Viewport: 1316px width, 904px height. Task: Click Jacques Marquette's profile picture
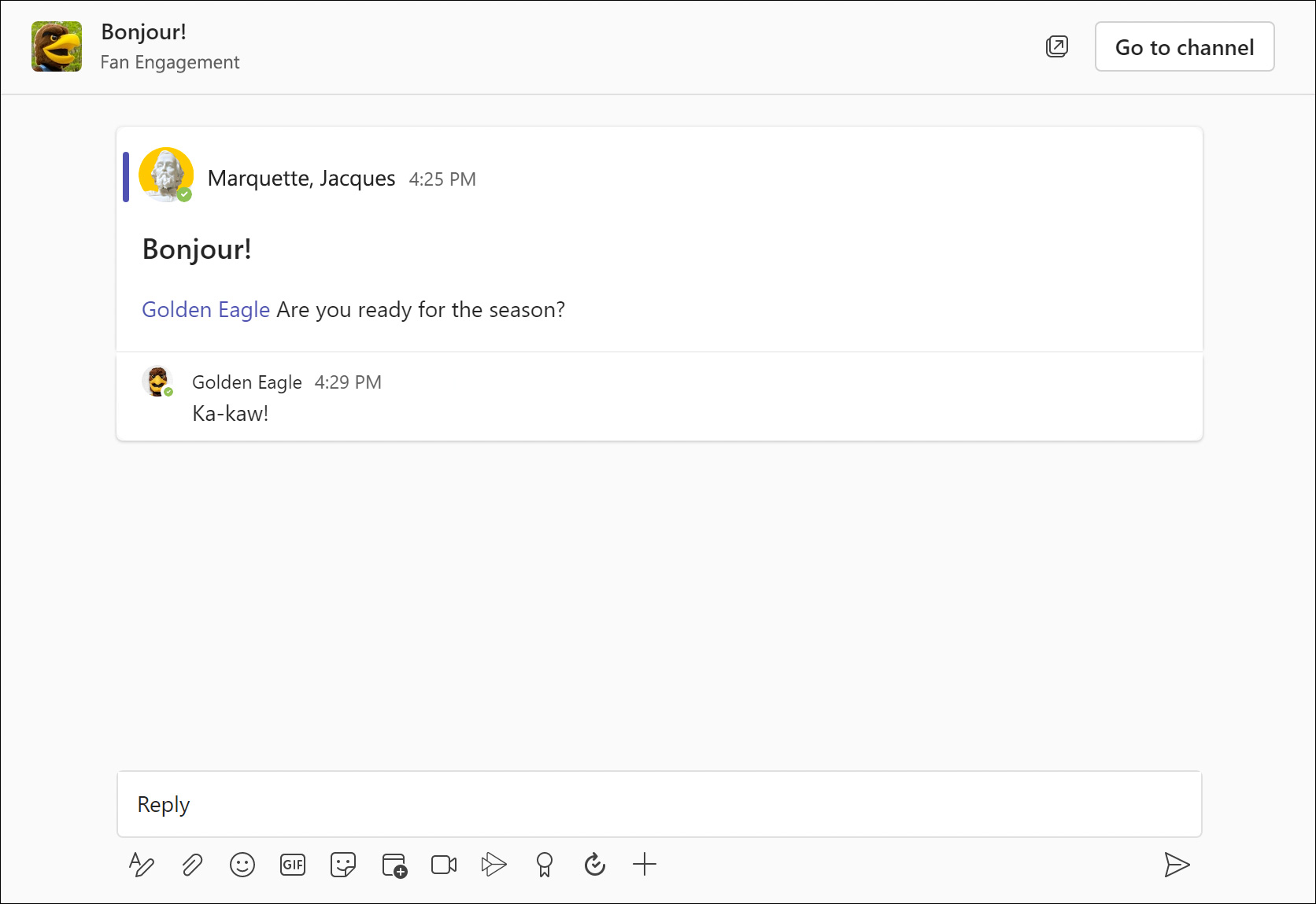(166, 175)
